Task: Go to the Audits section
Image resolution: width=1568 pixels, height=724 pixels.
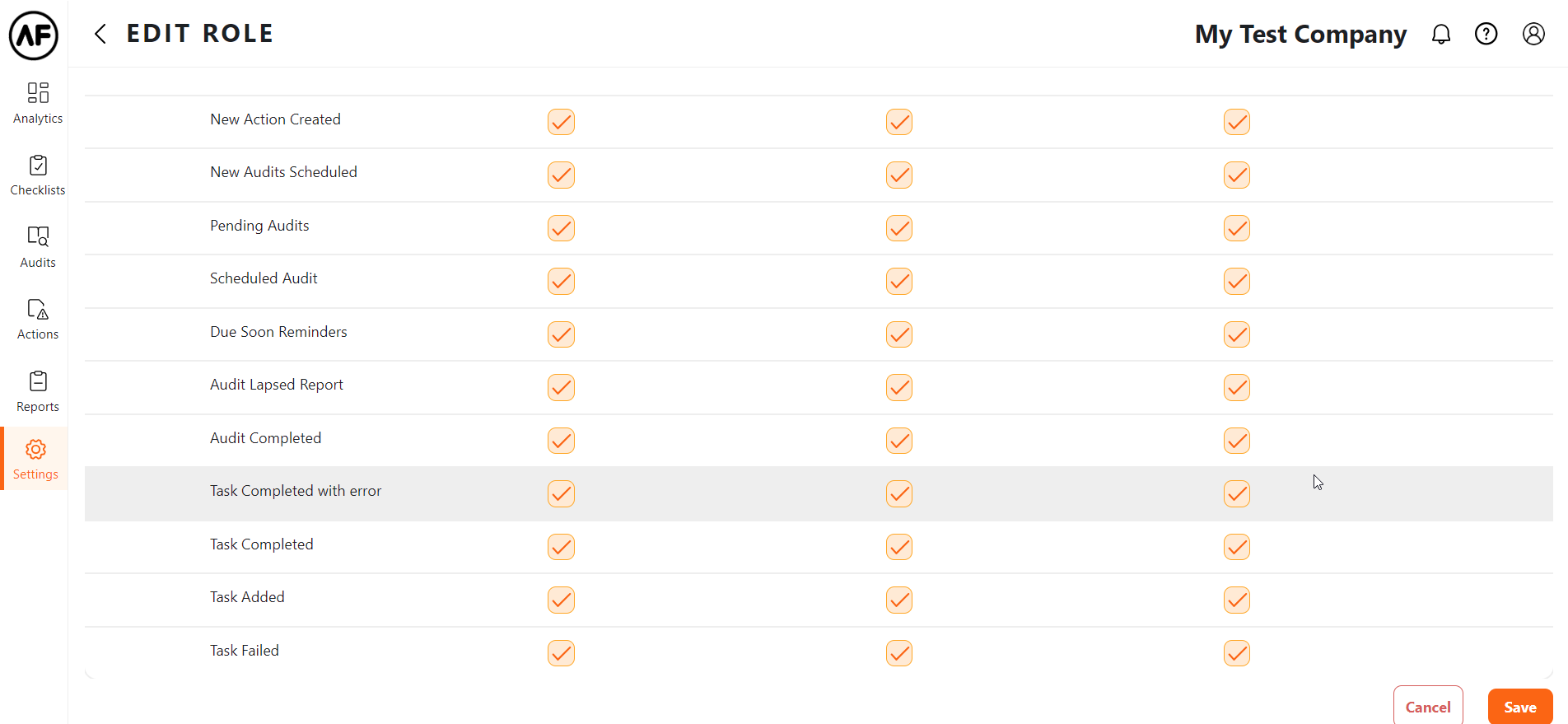Action: coord(38,247)
